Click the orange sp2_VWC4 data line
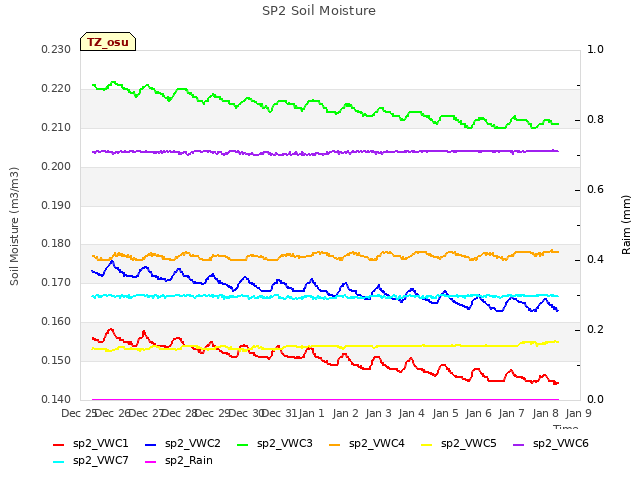 pyautogui.click(x=325, y=256)
